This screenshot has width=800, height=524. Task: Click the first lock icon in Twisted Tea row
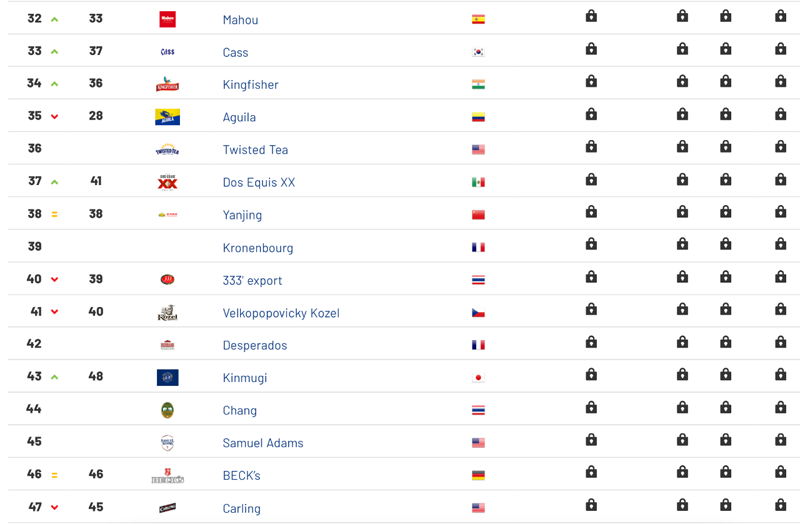point(591,147)
